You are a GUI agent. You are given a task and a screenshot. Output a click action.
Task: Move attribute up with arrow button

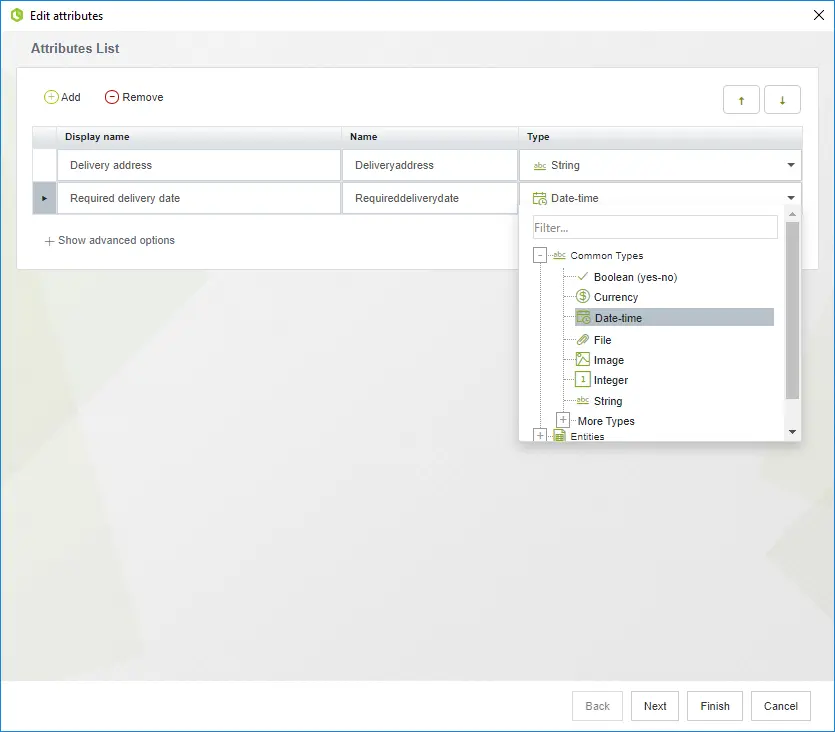741,100
